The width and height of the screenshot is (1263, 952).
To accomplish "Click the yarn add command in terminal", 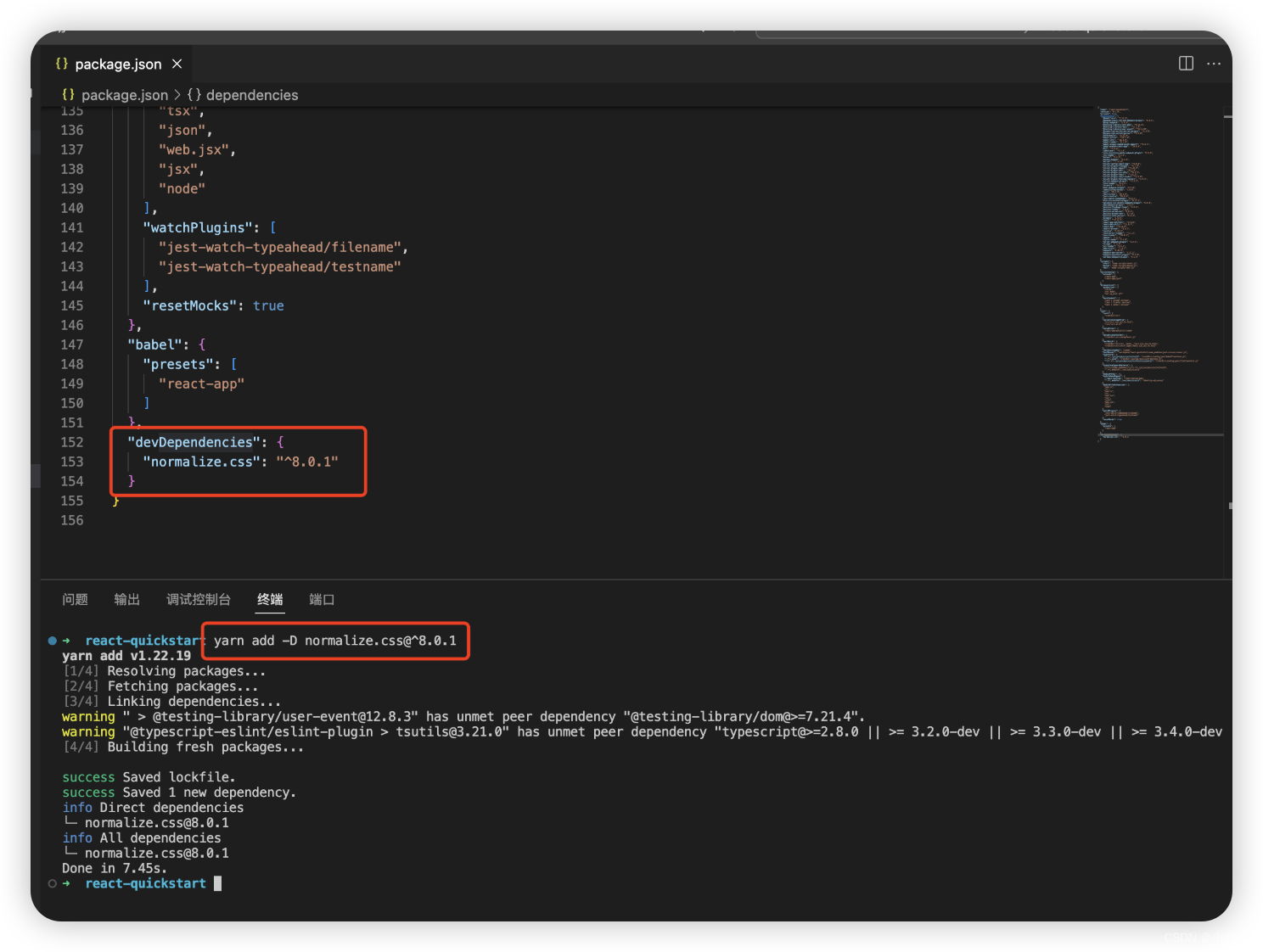I will point(335,641).
